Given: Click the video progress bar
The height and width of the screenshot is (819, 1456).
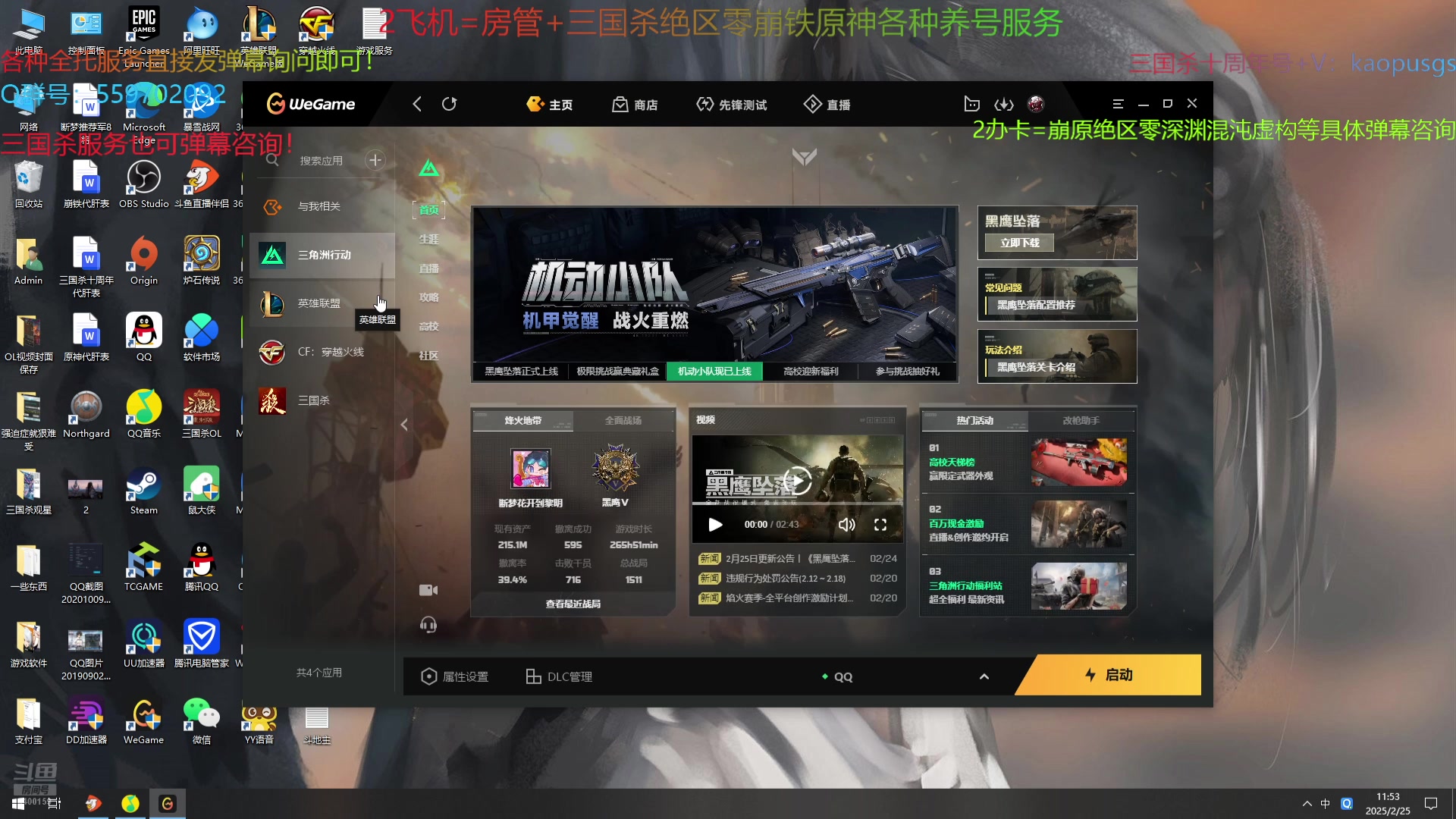Looking at the screenshot, I should coord(798,503).
